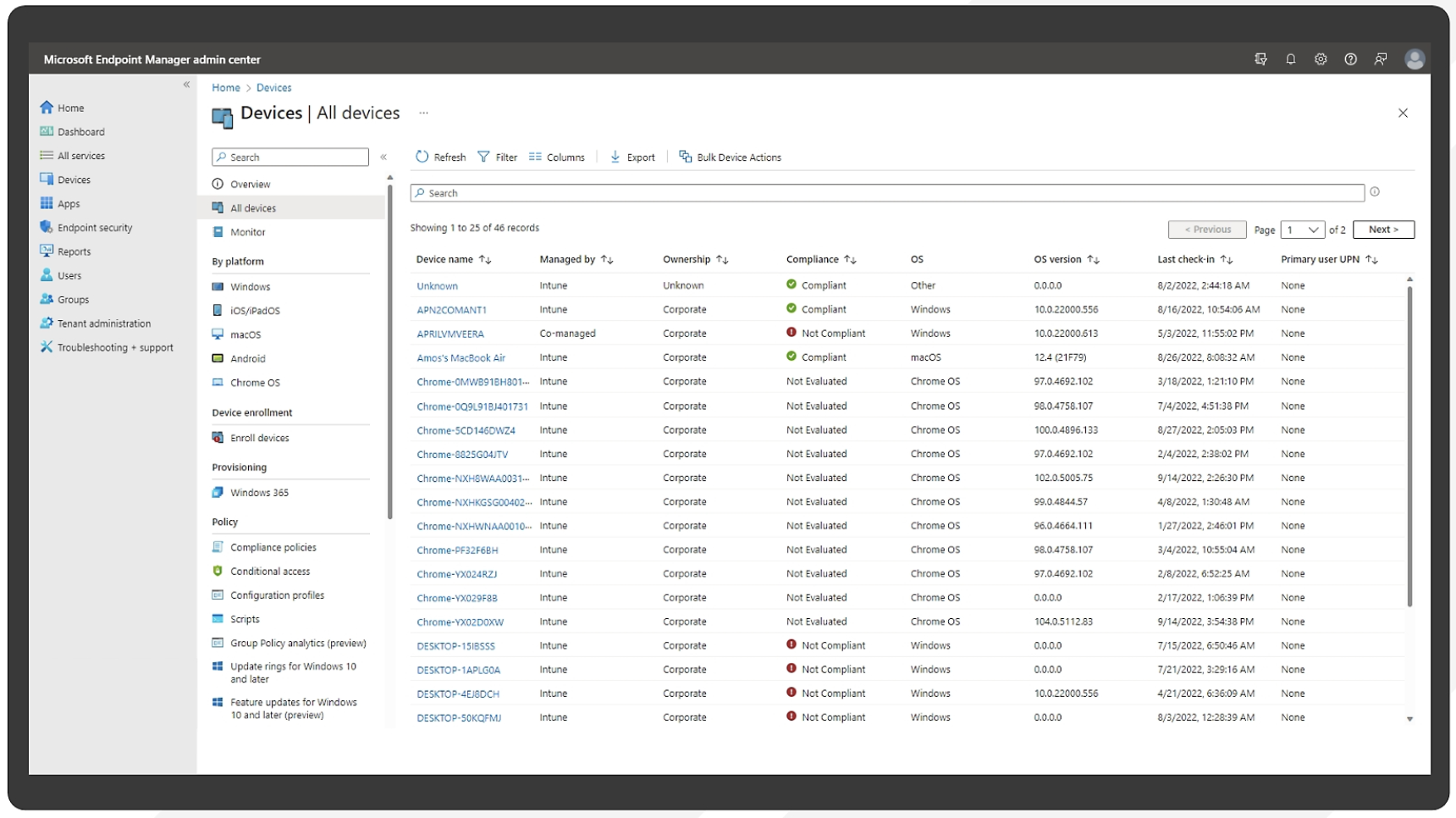
Task: Click the Filter funnel icon
Action: [483, 157]
